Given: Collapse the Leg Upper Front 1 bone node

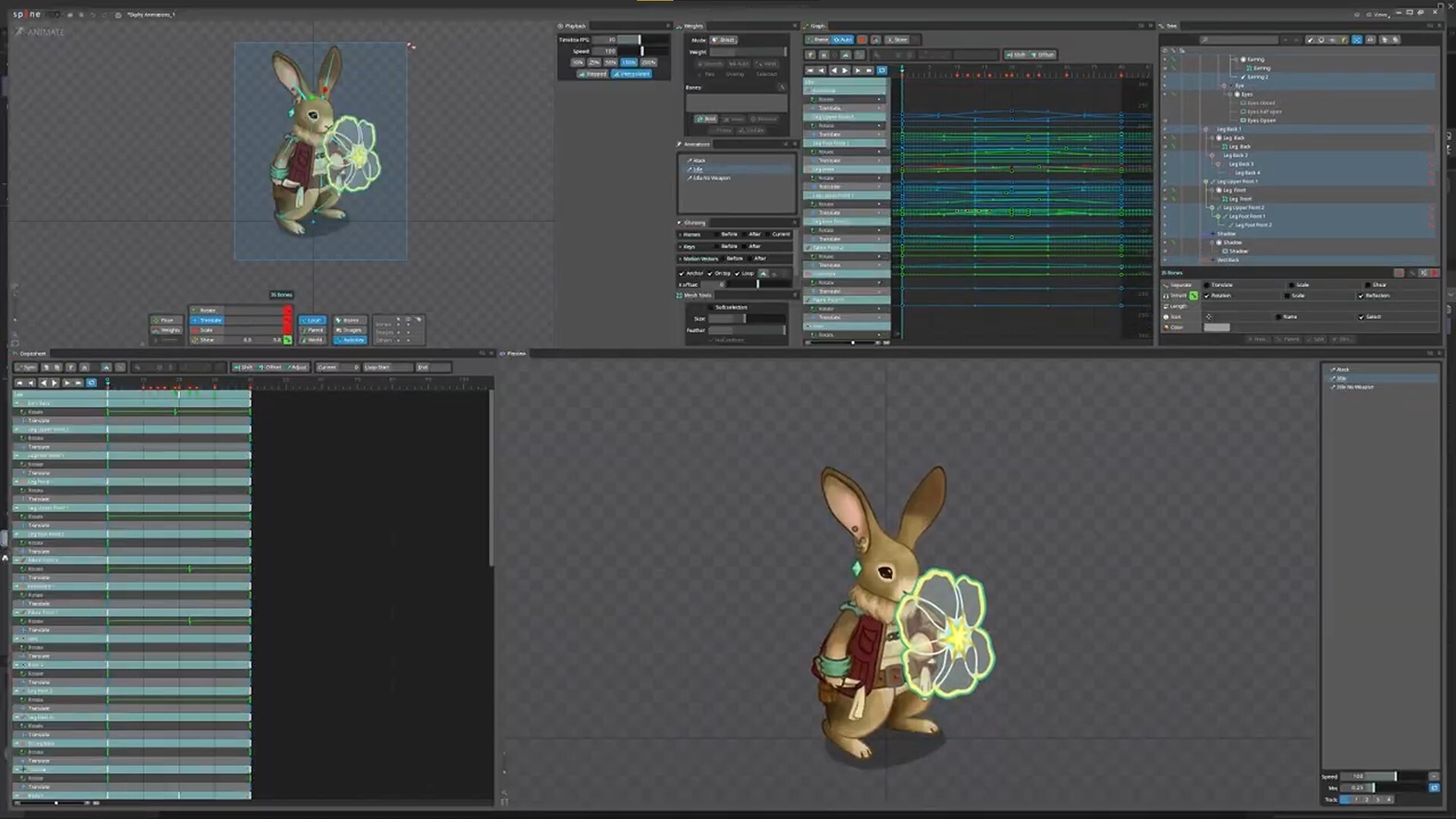Looking at the screenshot, I should click(1206, 181).
